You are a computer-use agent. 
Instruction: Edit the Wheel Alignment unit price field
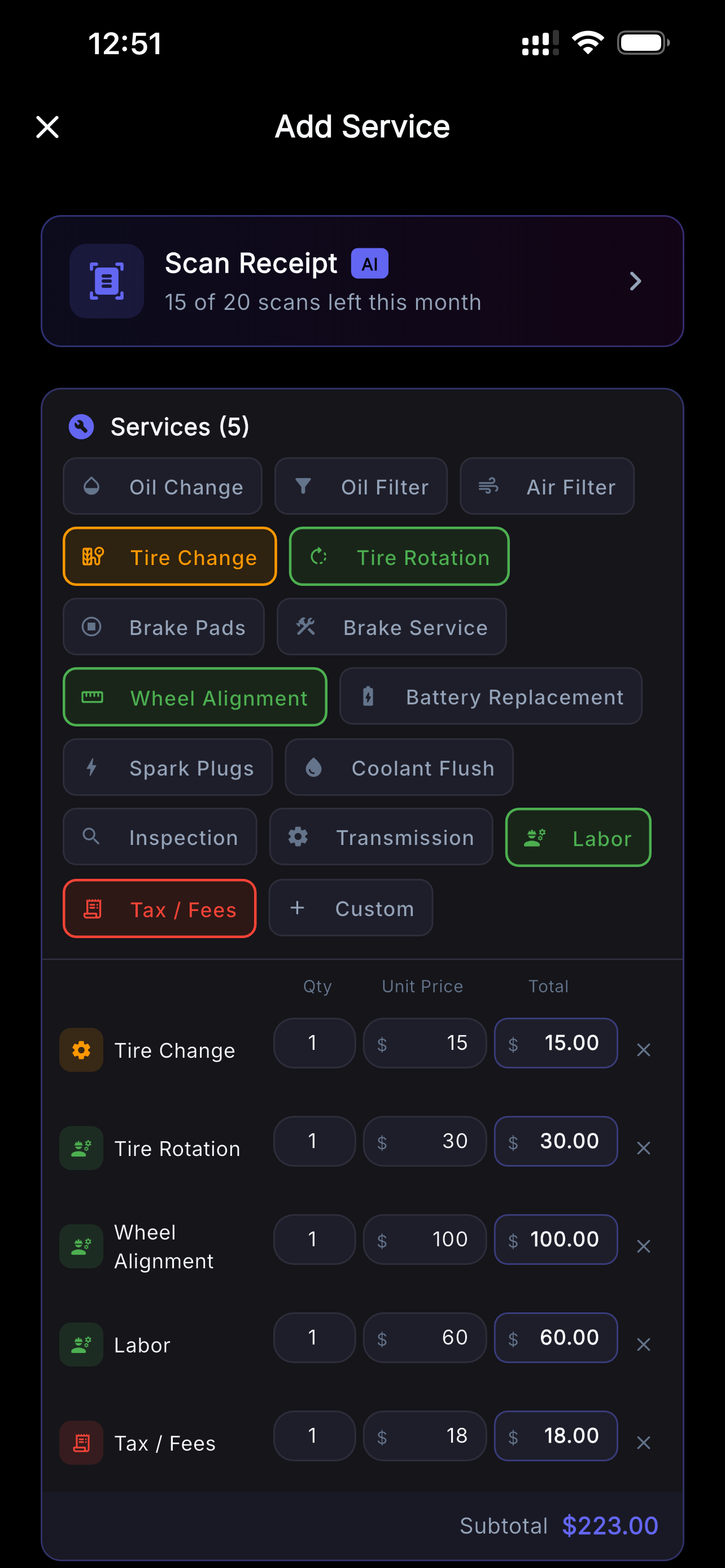click(424, 1239)
